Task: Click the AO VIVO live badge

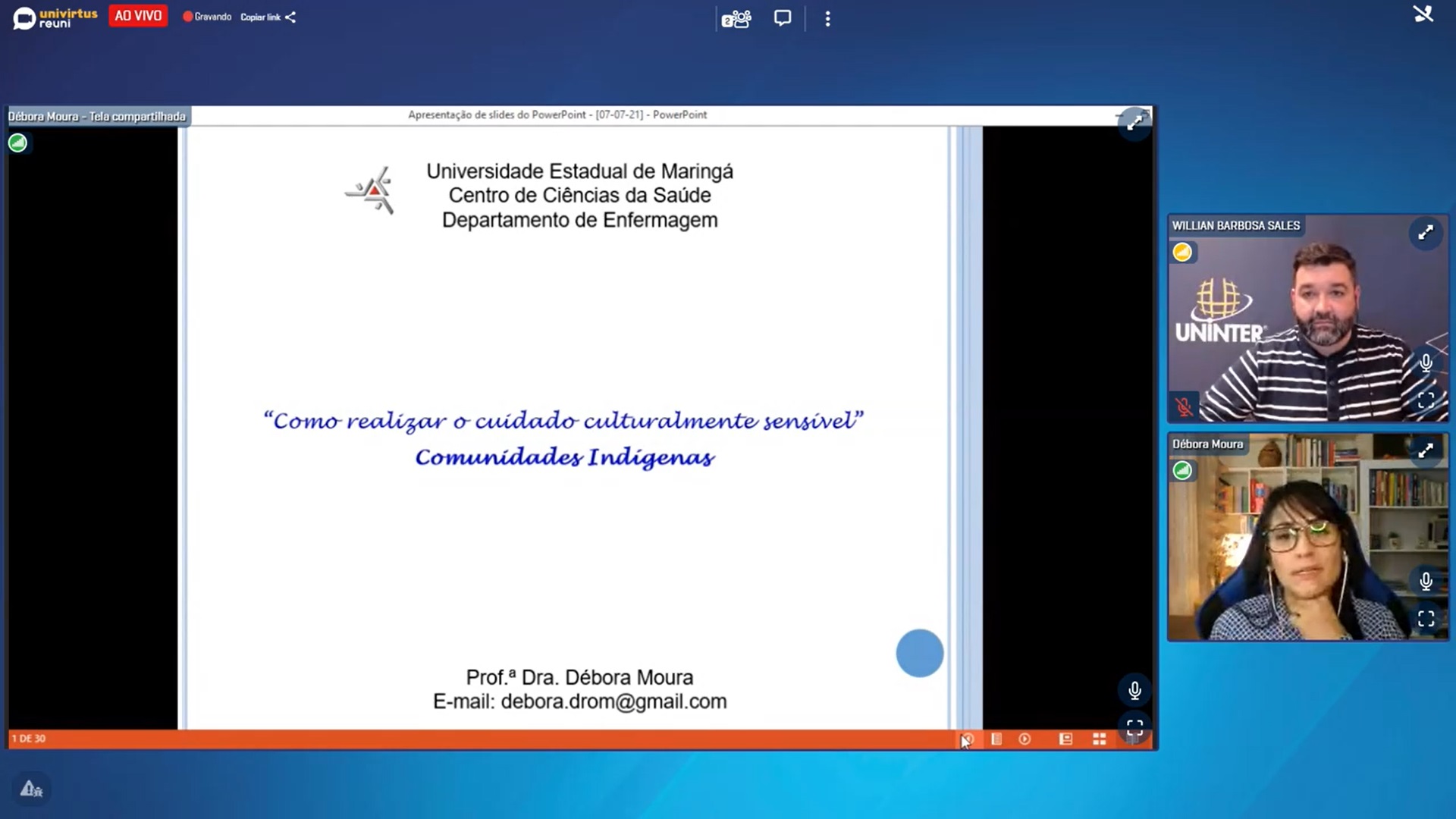Action: pos(138,16)
